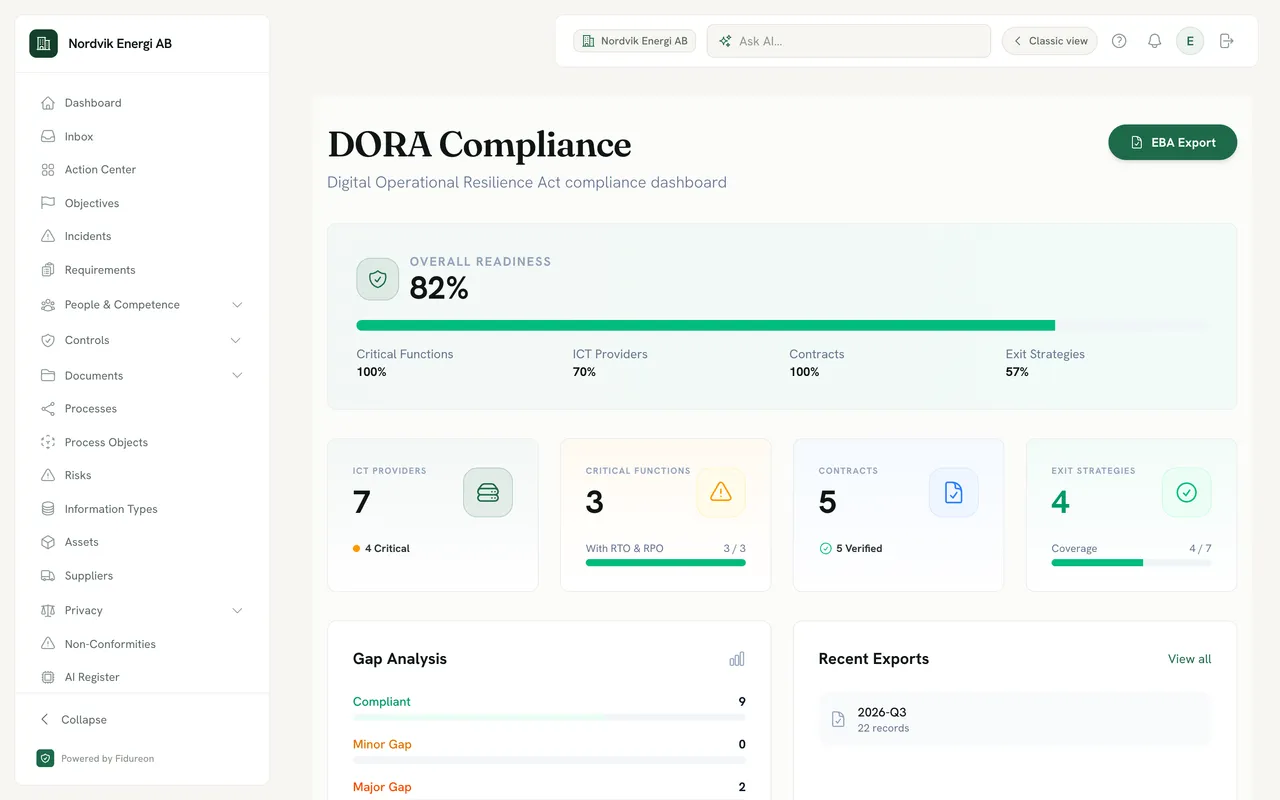Viewport: 1280px width, 800px height.
Task: Click the Overall Readiness progress bar
Action: tap(781, 325)
